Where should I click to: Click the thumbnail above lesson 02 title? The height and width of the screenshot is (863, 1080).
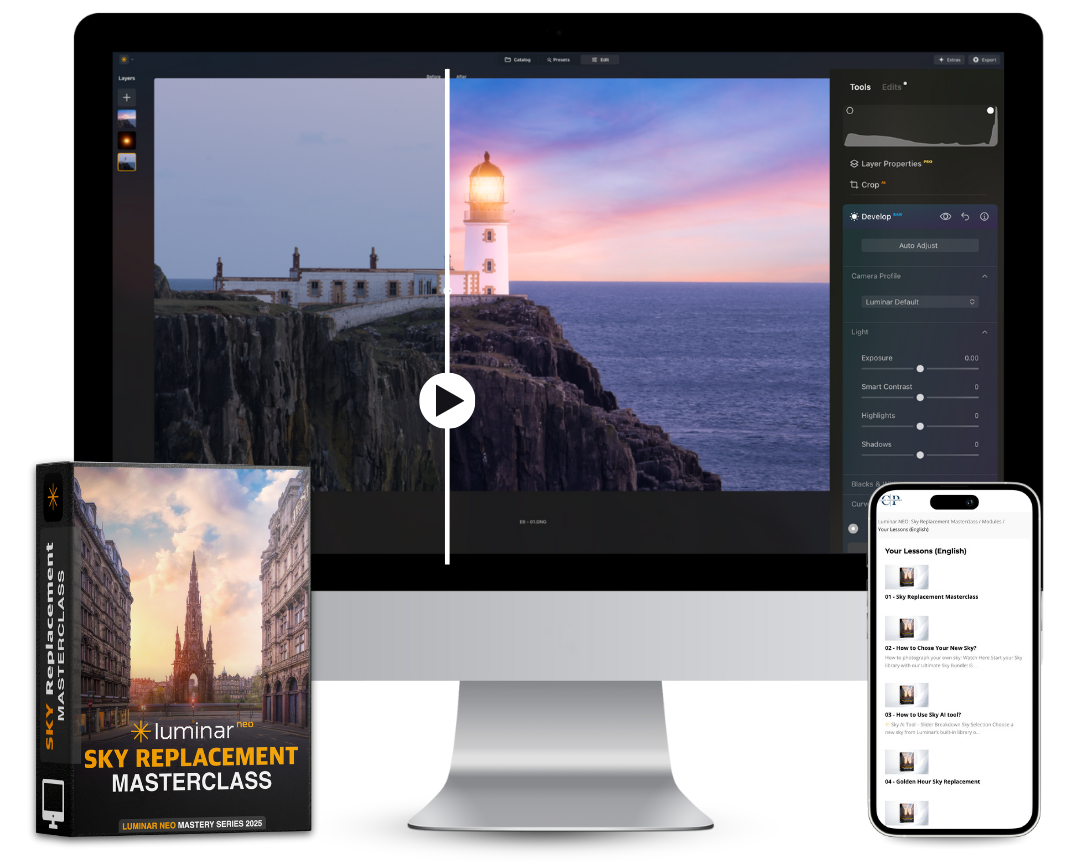point(906,628)
